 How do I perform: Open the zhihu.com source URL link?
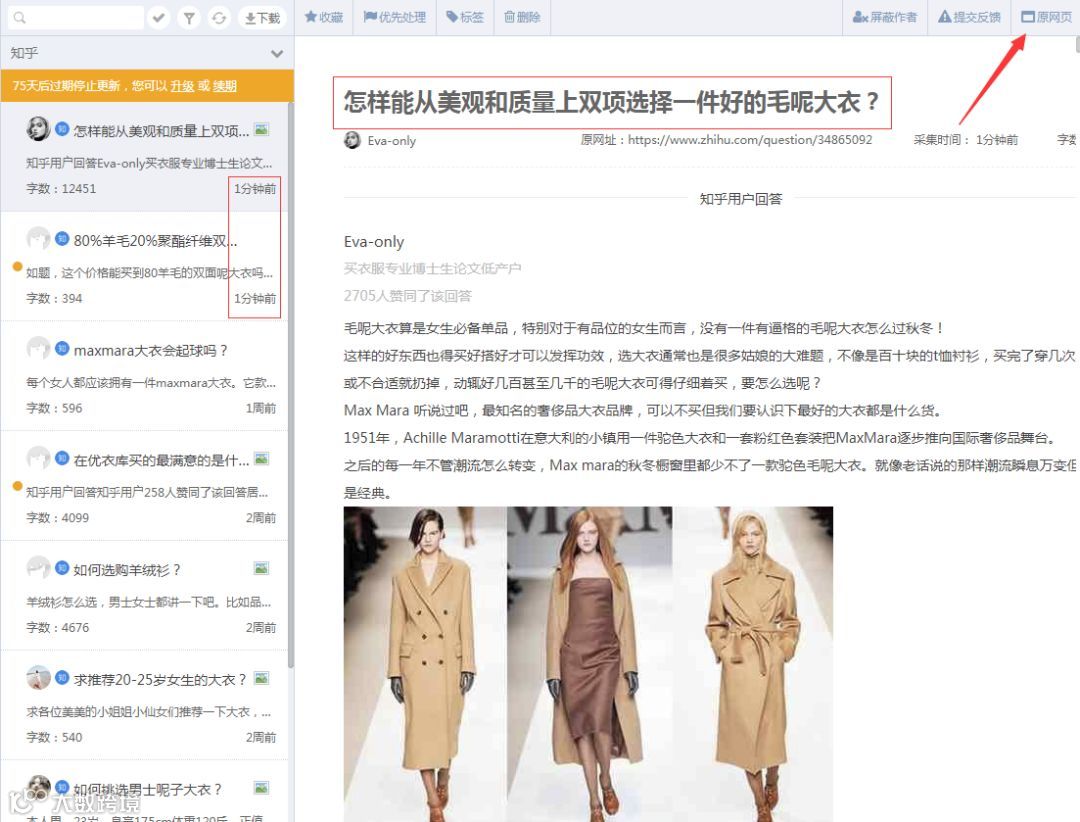coord(750,140)
